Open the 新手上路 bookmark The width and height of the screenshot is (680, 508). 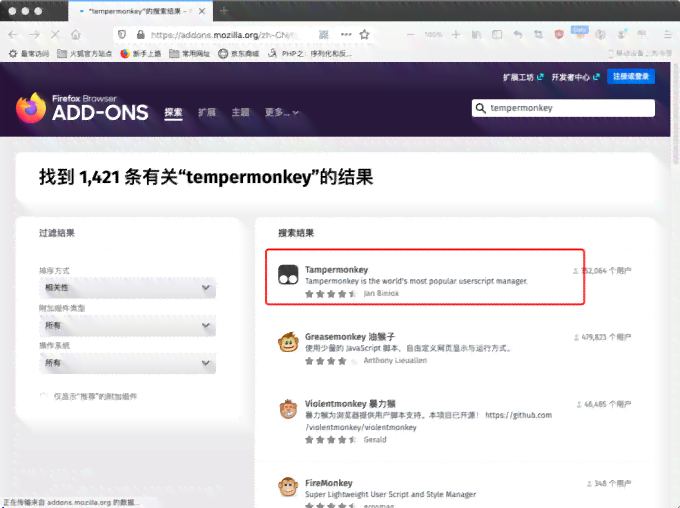tap(141, 53)
